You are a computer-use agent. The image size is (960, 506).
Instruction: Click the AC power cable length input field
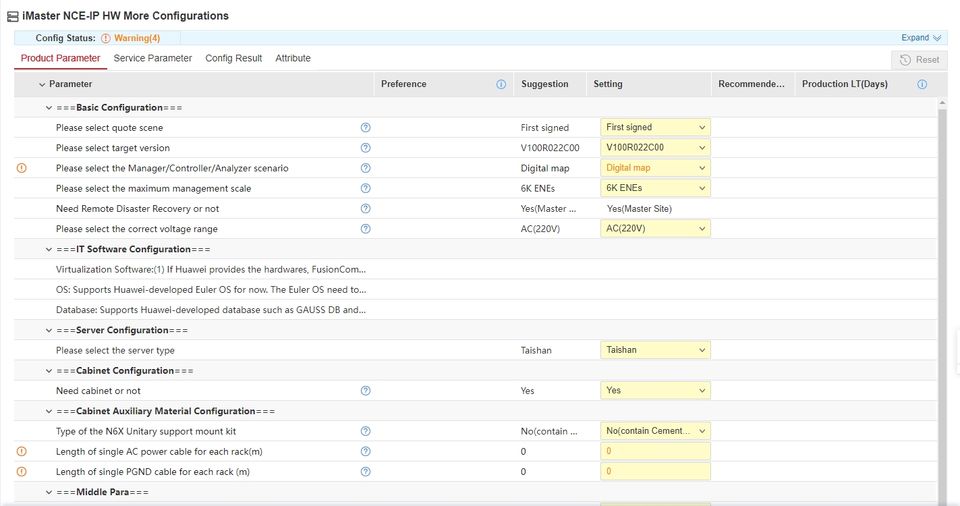click(655, 452)
